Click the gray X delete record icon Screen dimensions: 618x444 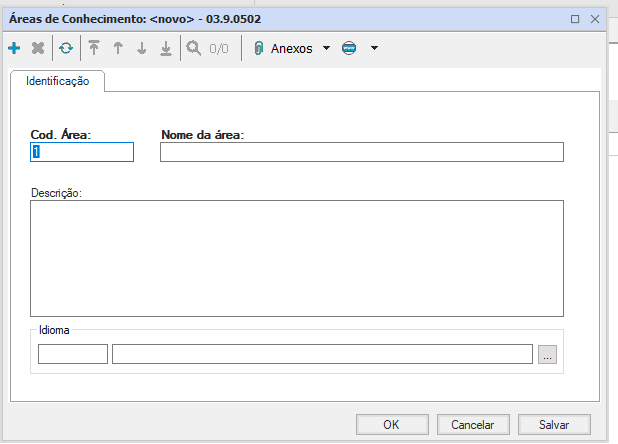pyautogui.click(x=38, y=48)
